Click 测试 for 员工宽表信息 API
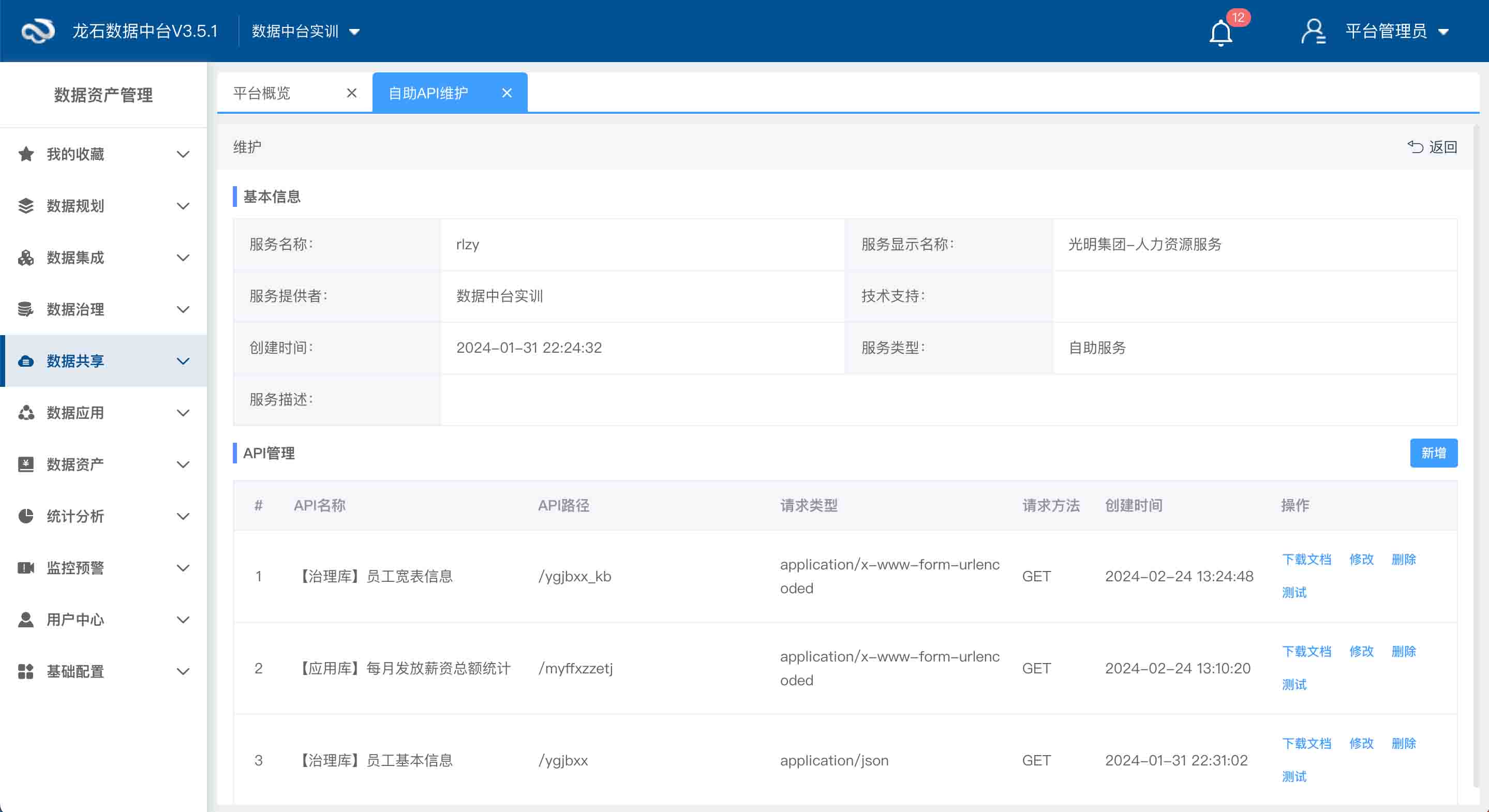 1294,592
